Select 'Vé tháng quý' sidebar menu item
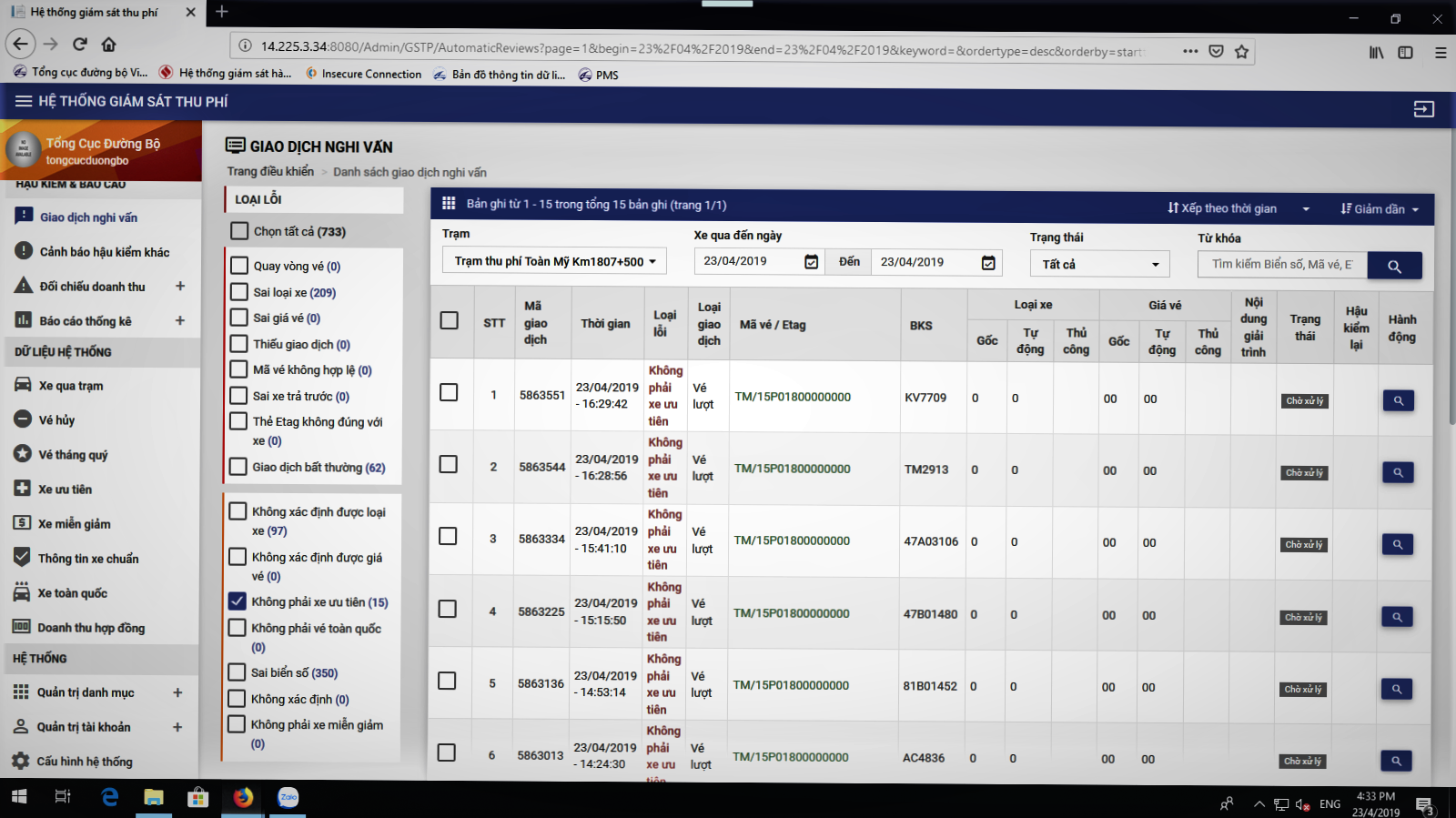Screen dimensions: 1456x818 (x=73, y=455)
